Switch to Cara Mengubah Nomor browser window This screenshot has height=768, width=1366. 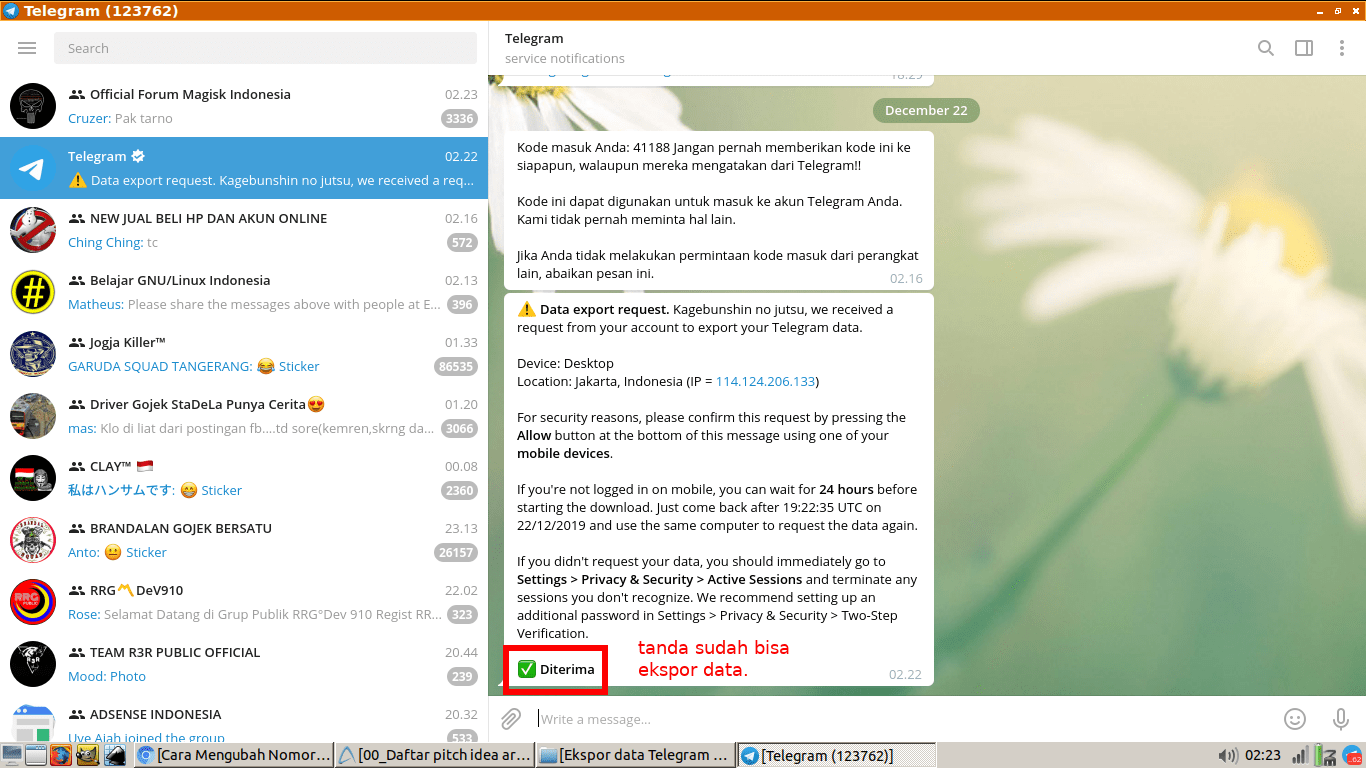(232, 755)
